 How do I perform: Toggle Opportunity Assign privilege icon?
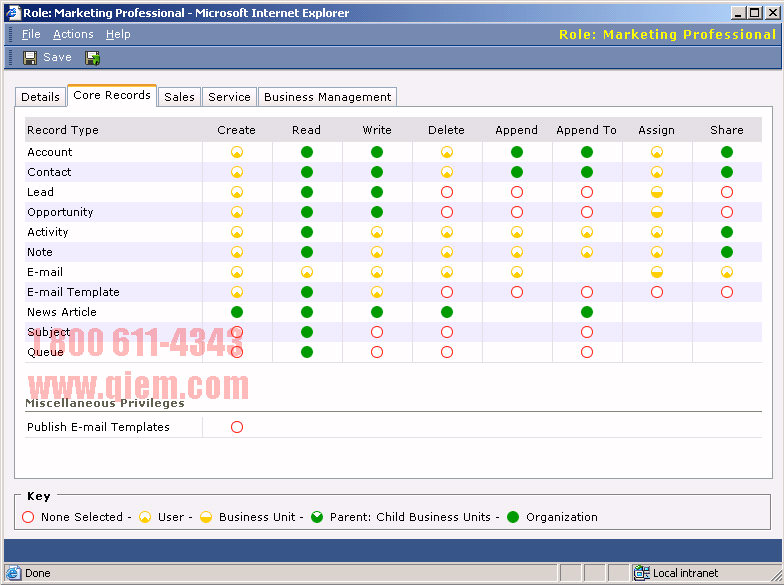(657, 212)
